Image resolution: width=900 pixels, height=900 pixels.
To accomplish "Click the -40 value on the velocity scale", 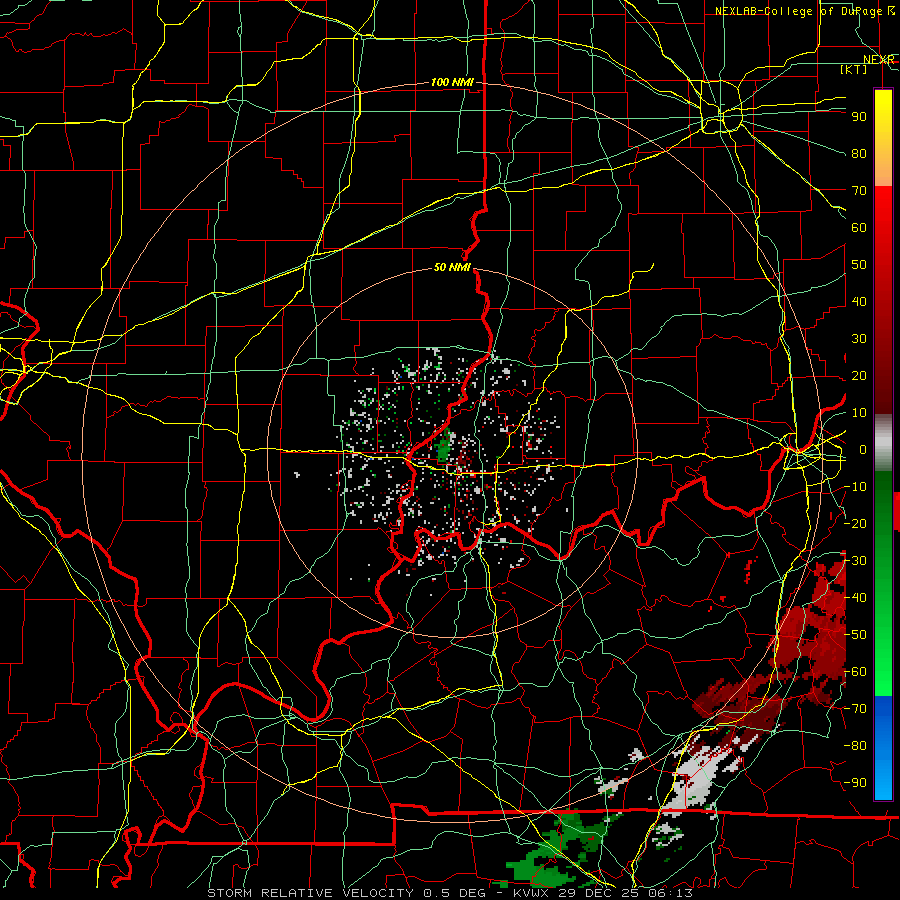I will click(x=856, y=598).
